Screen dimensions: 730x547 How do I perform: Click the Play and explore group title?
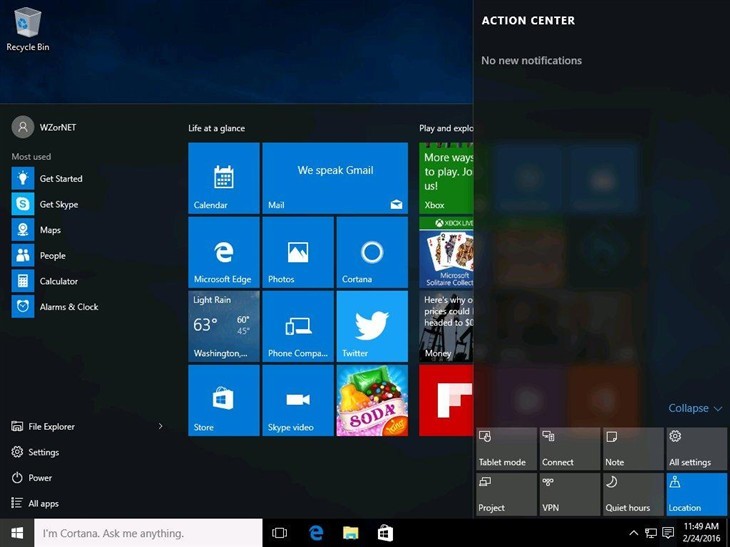(446, 128)
